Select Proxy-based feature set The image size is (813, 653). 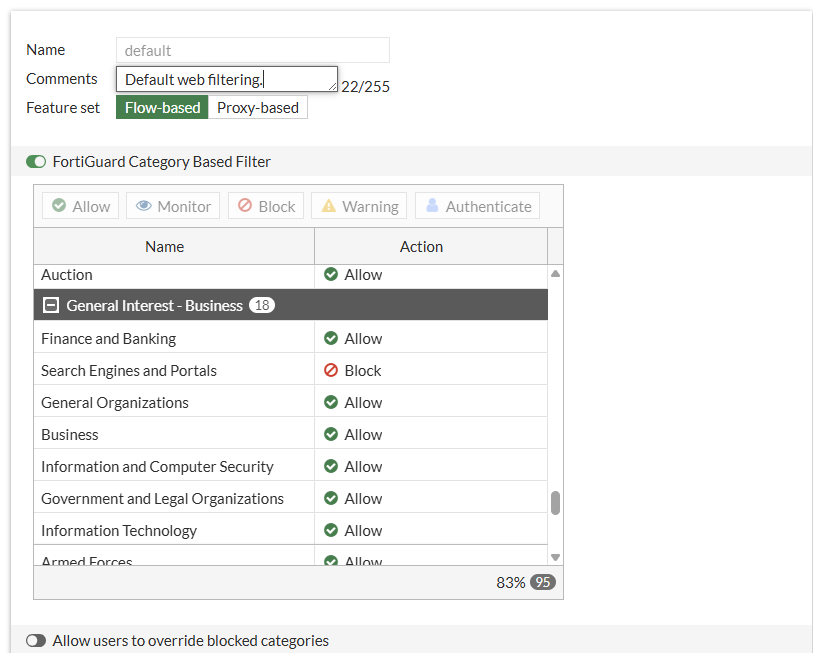point(258,108)
